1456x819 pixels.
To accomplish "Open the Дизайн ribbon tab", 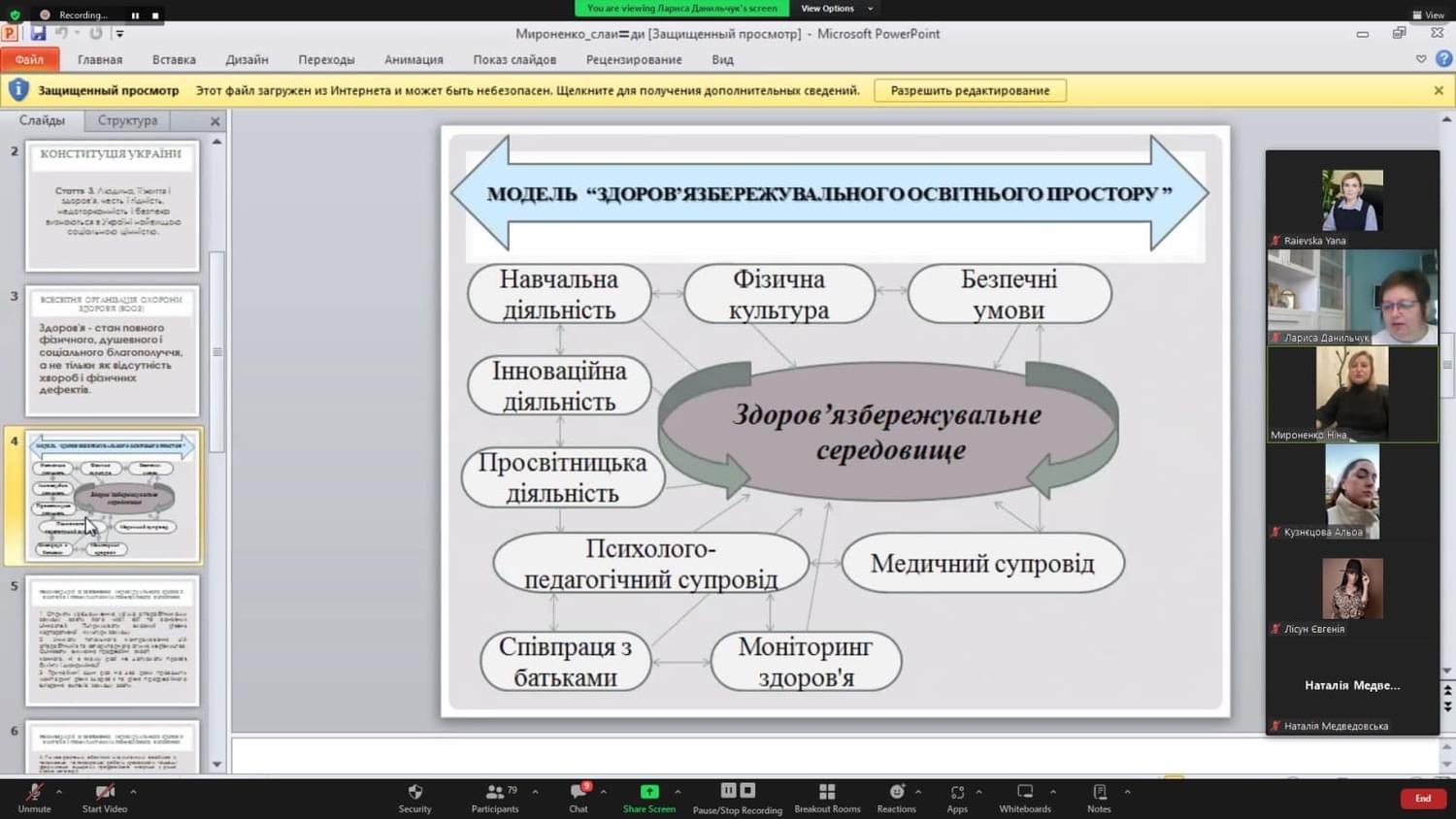I will tap(247, 60).
